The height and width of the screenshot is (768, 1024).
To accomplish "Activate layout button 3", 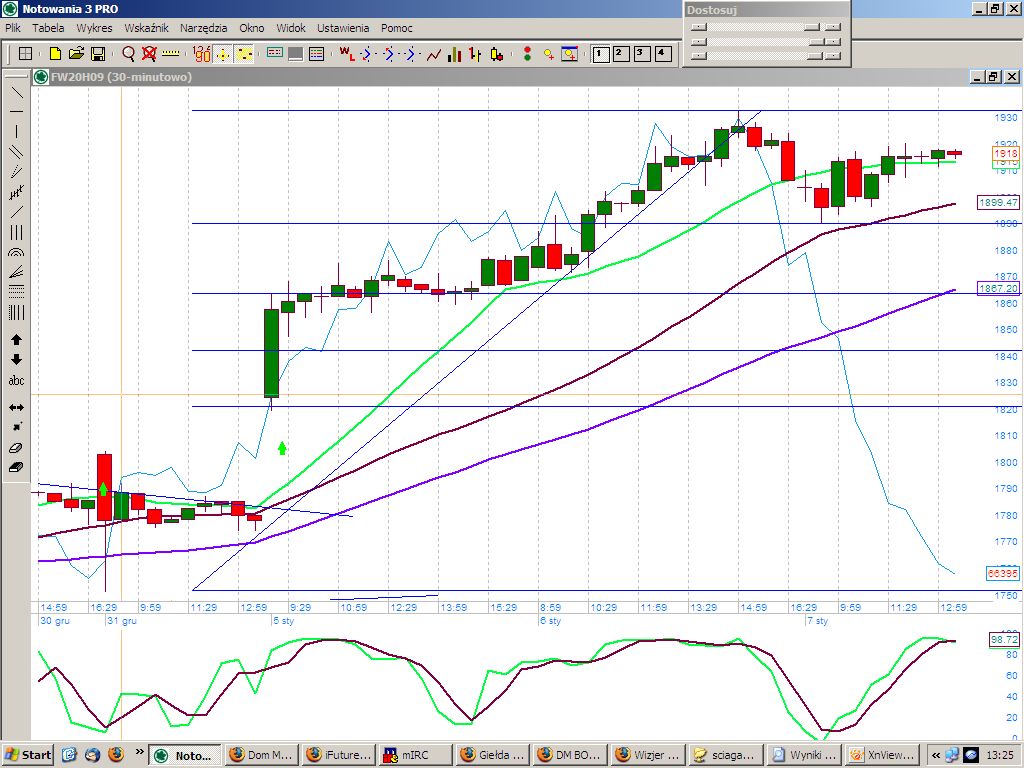I will [641, 54].
